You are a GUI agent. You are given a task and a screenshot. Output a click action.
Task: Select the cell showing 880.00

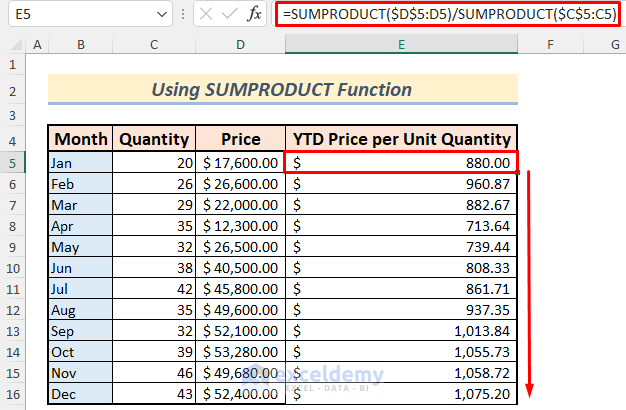click(401, 162)
